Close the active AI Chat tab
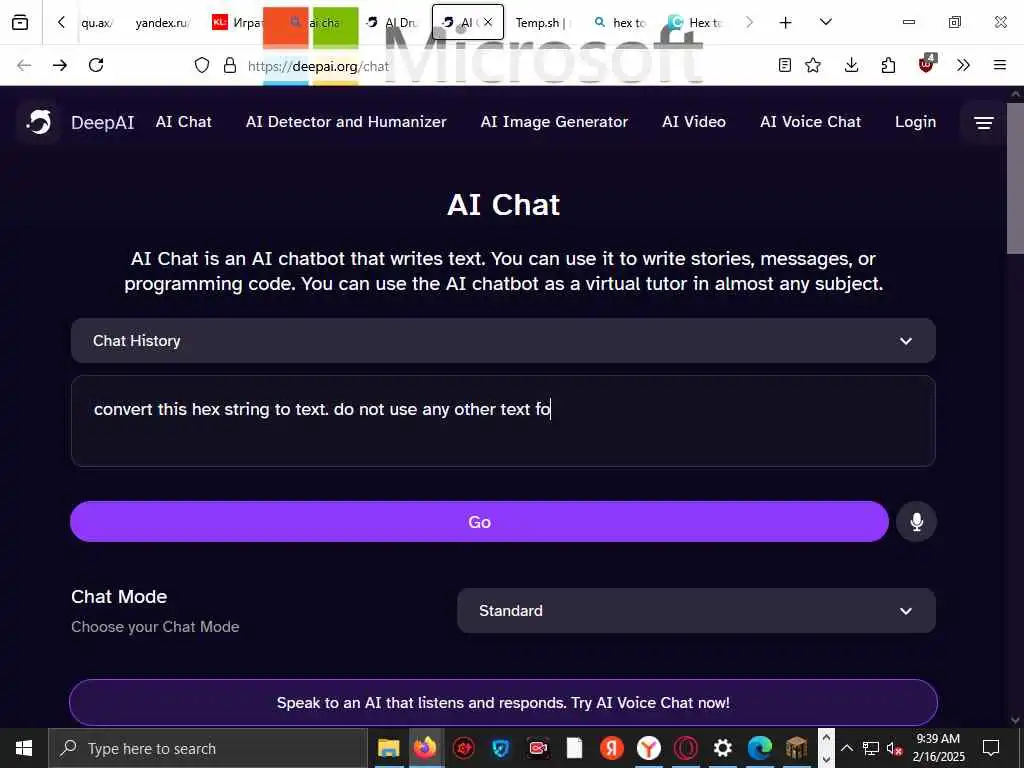 (488, 22)
